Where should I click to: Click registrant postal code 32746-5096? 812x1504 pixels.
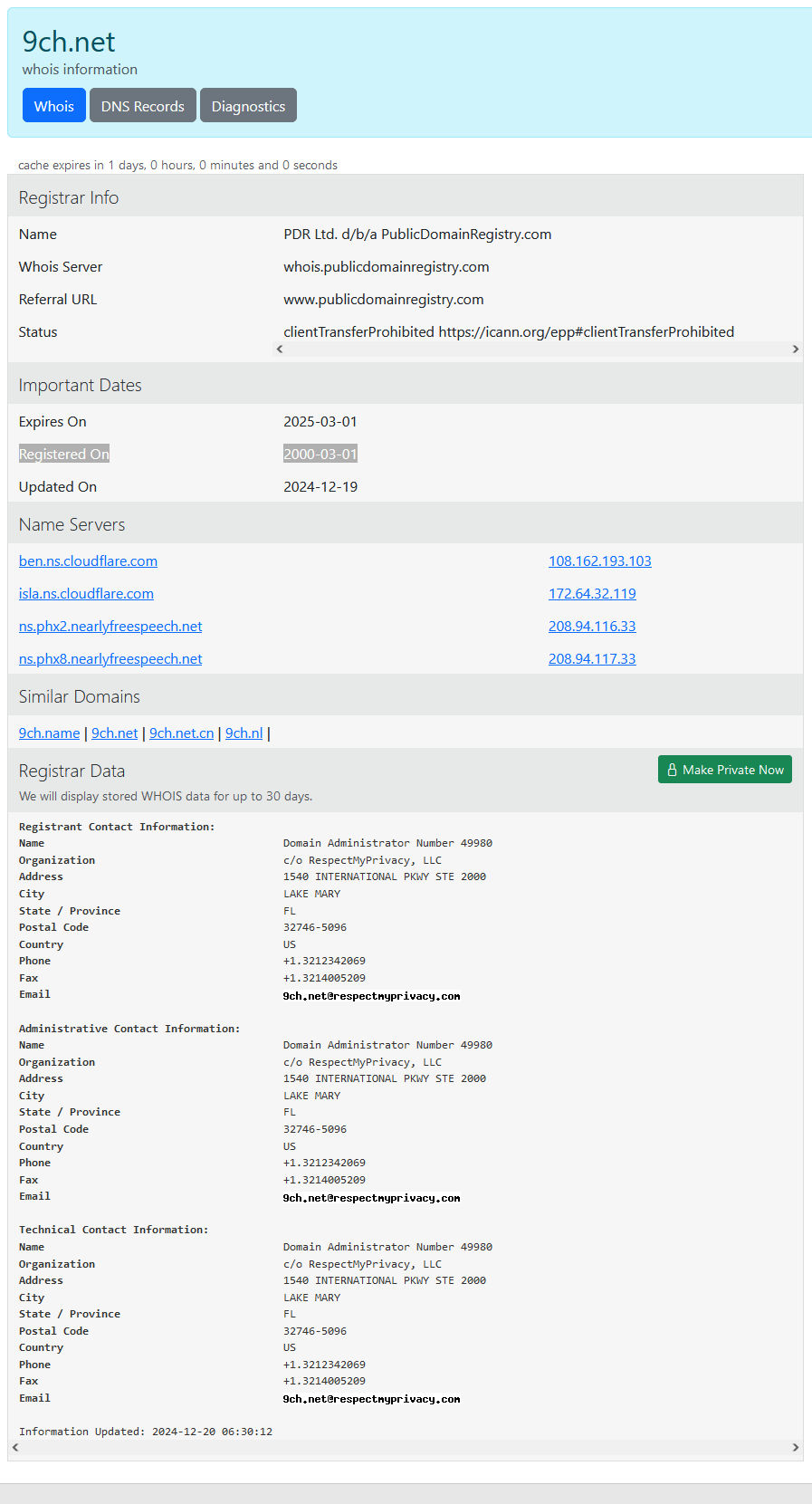pyautogui.click(x=315, y=927)
